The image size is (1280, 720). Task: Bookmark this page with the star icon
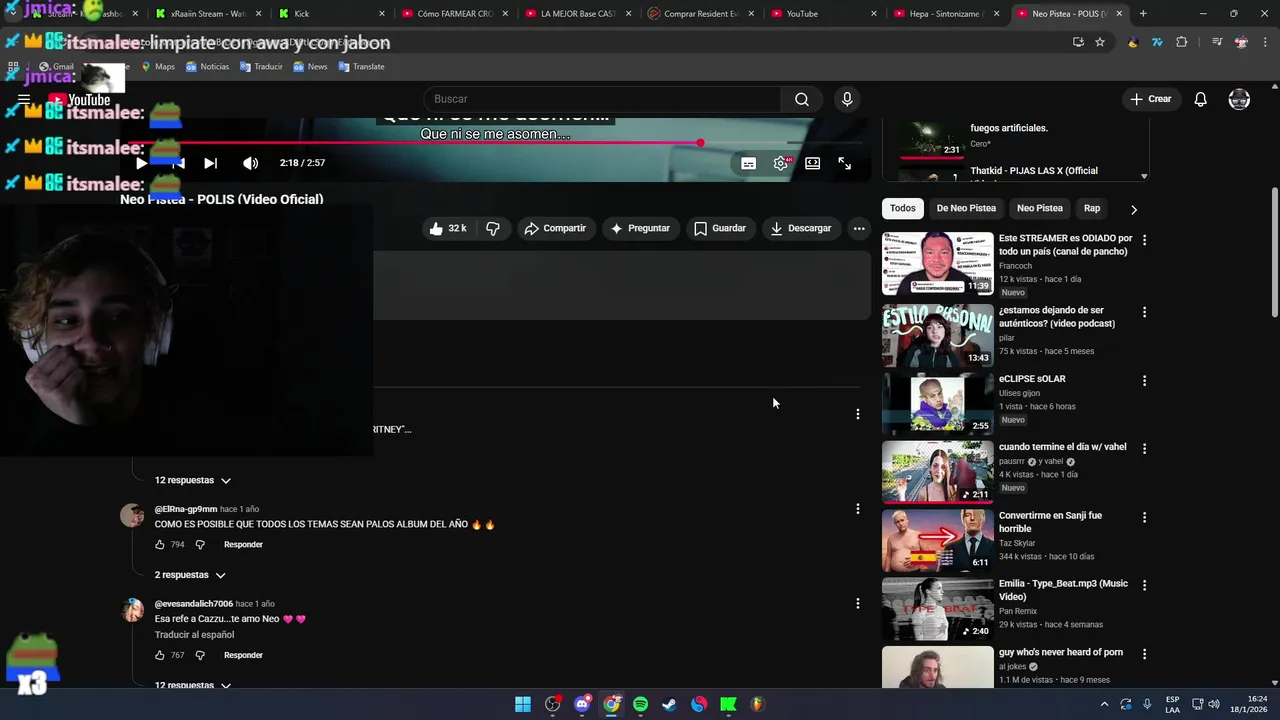click(x=1100, y=42)
